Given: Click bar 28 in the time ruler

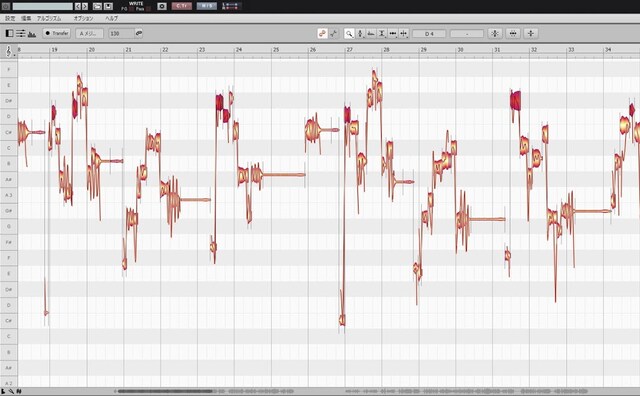Looking at the screenshot, I should coord(386,49).
